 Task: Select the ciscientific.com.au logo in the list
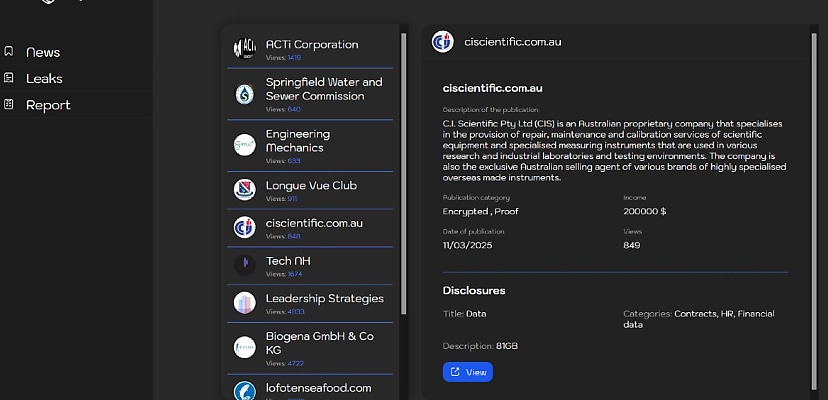coord(244,227)
